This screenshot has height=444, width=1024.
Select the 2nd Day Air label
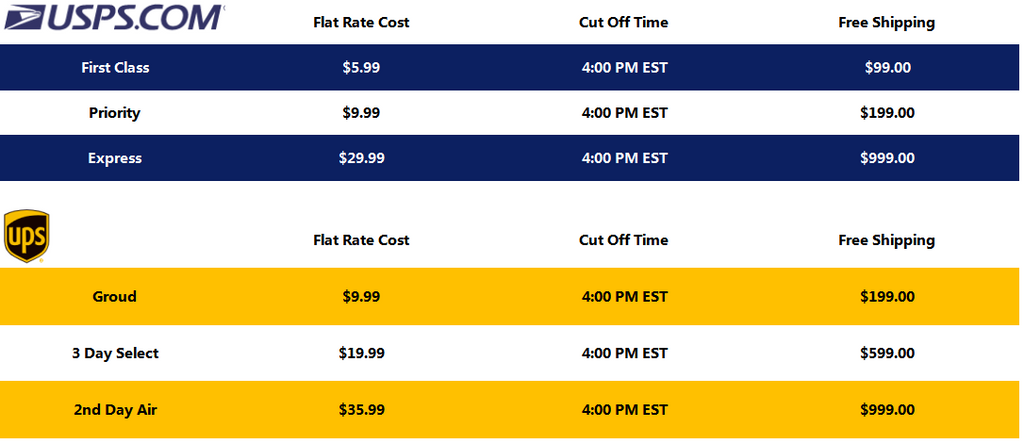115,410
